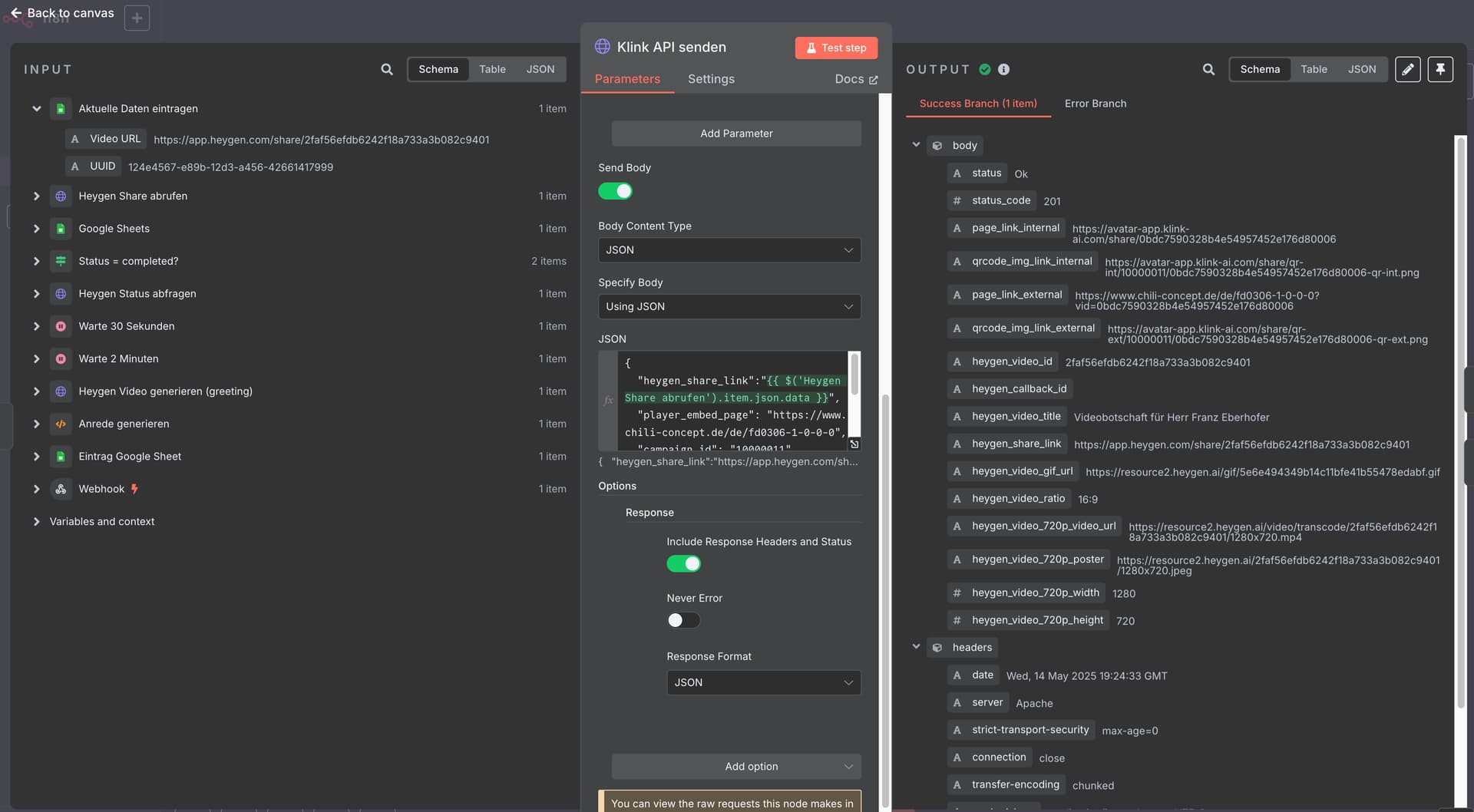Collapse the Aktuelle Daten eintragen node

36,109
